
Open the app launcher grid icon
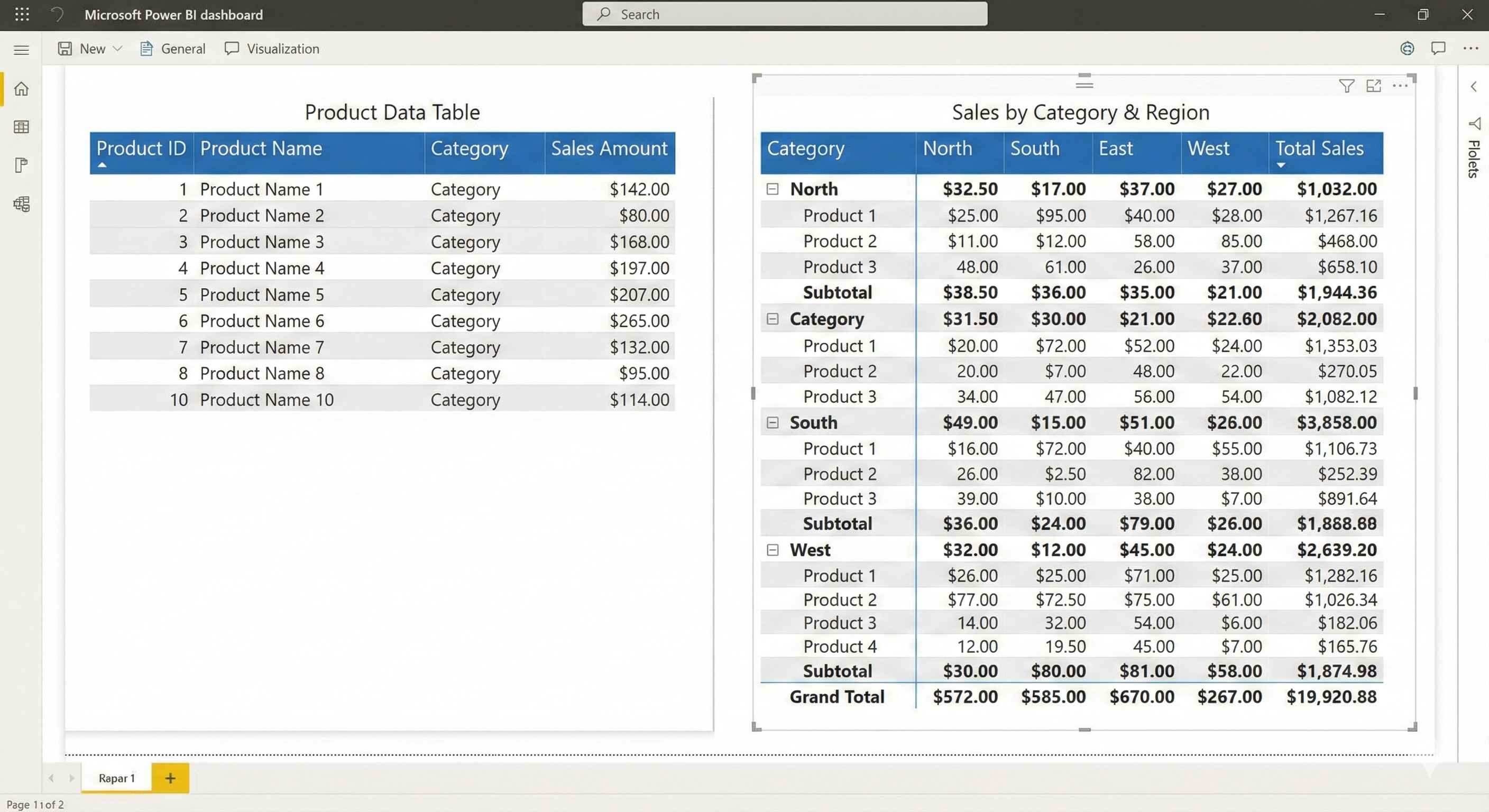point(22,14)
